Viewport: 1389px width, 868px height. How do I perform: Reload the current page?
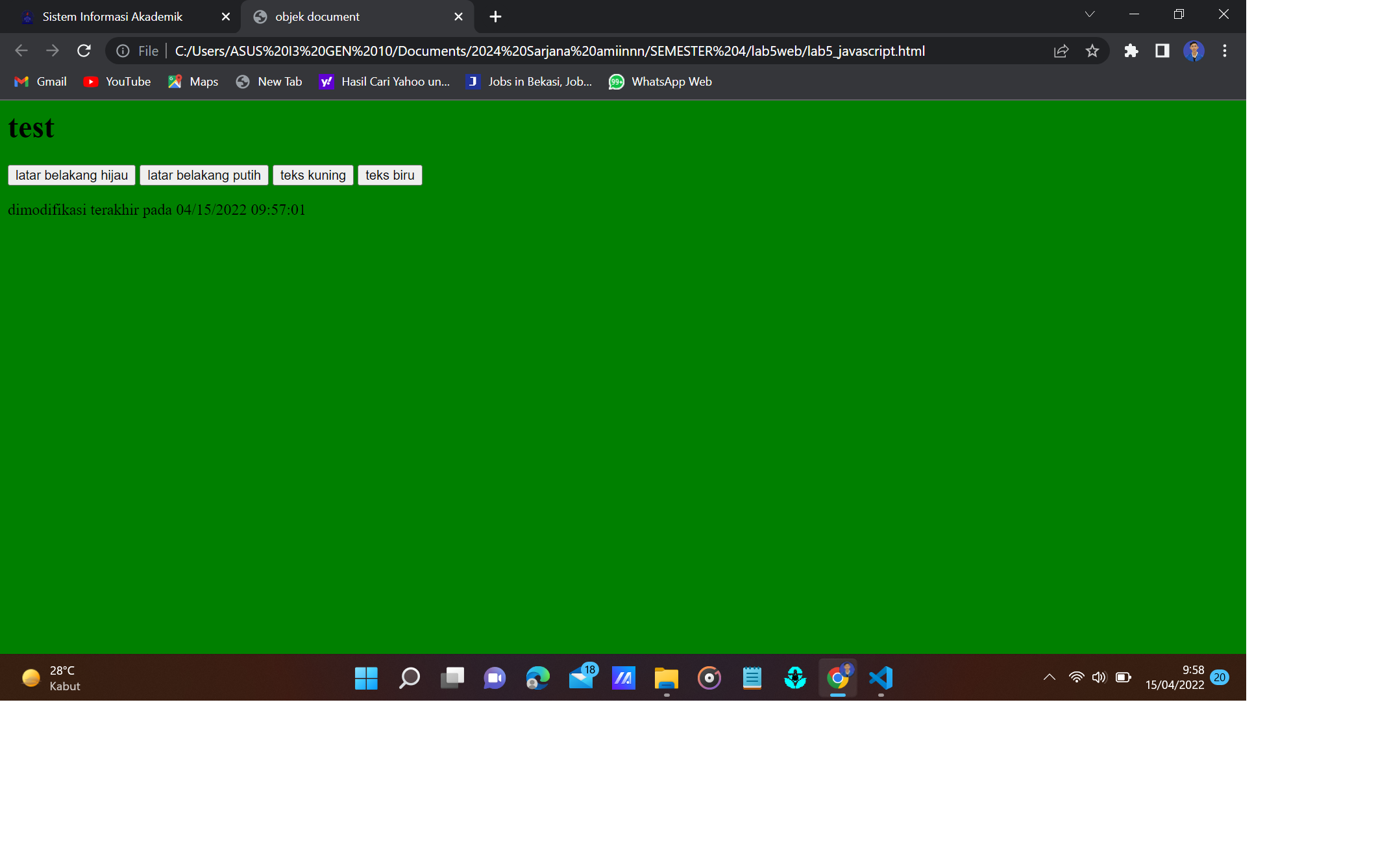tap(84, 51)
